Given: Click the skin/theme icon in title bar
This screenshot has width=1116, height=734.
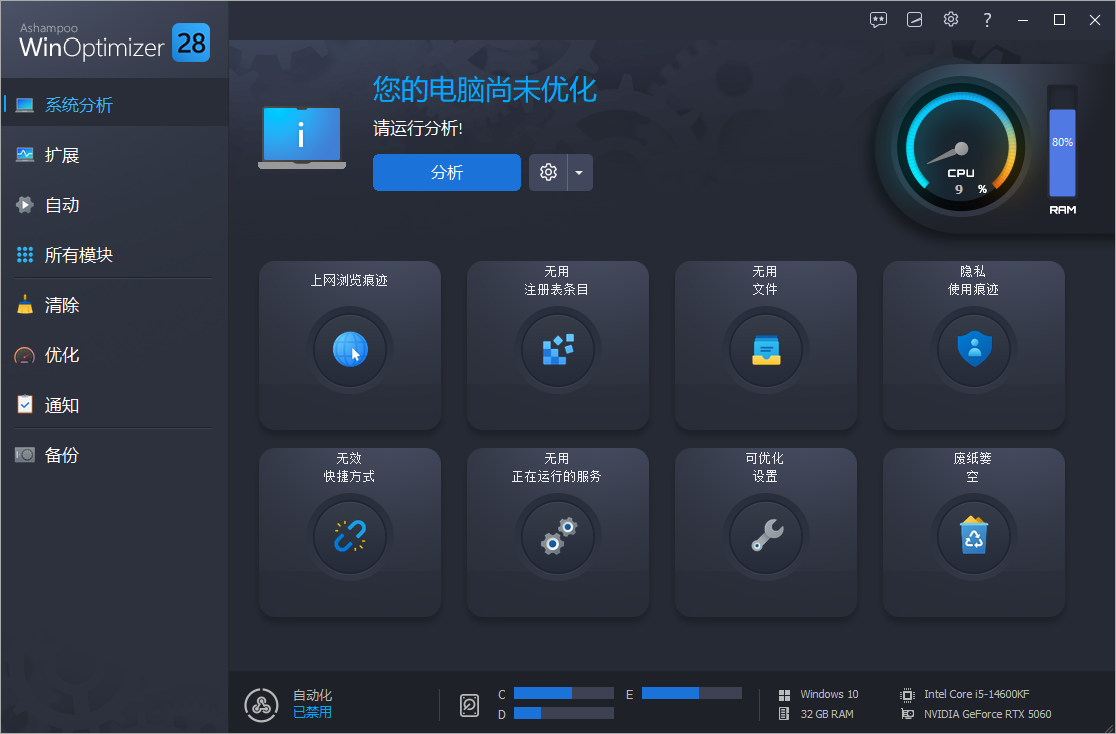Looking at the screenshot, I should (x=915, y=20).
